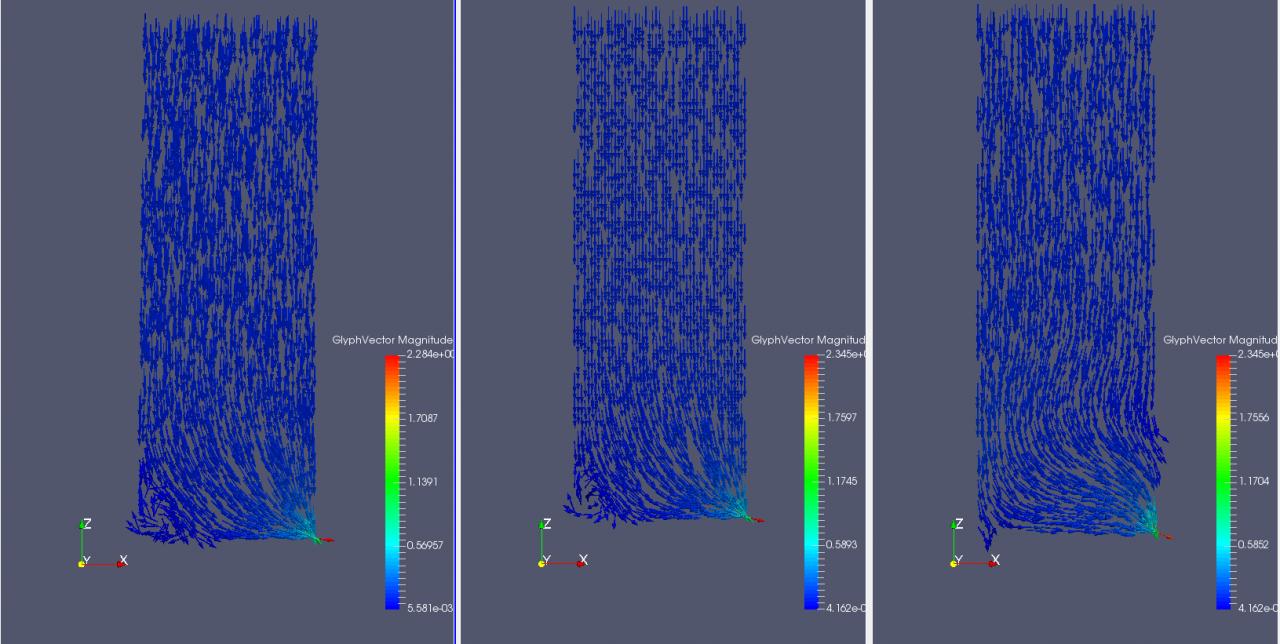Click GlyphVector Magnitude title in middle view
Image resolution: width=1280 pixels, height=644 pixels.
[x=808, y=340]
